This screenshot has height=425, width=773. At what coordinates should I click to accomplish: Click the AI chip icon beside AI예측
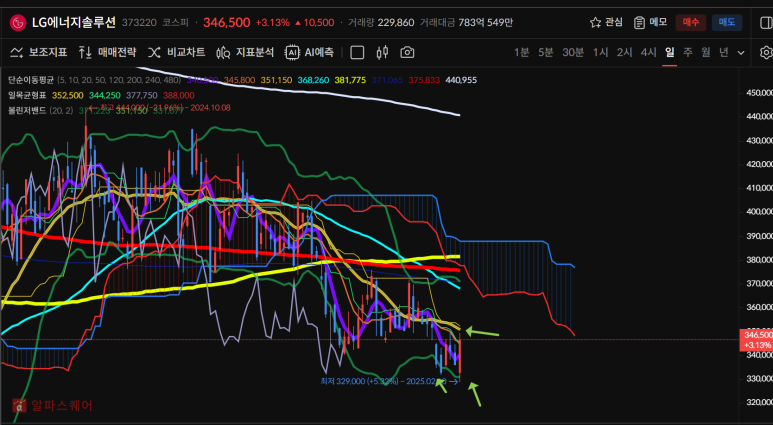point(292,52)
